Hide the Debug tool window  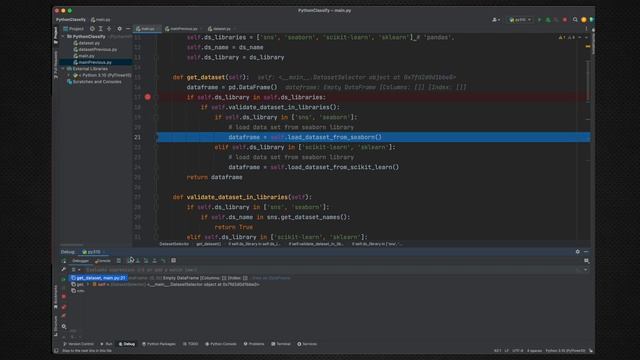(x=586, y=252)
